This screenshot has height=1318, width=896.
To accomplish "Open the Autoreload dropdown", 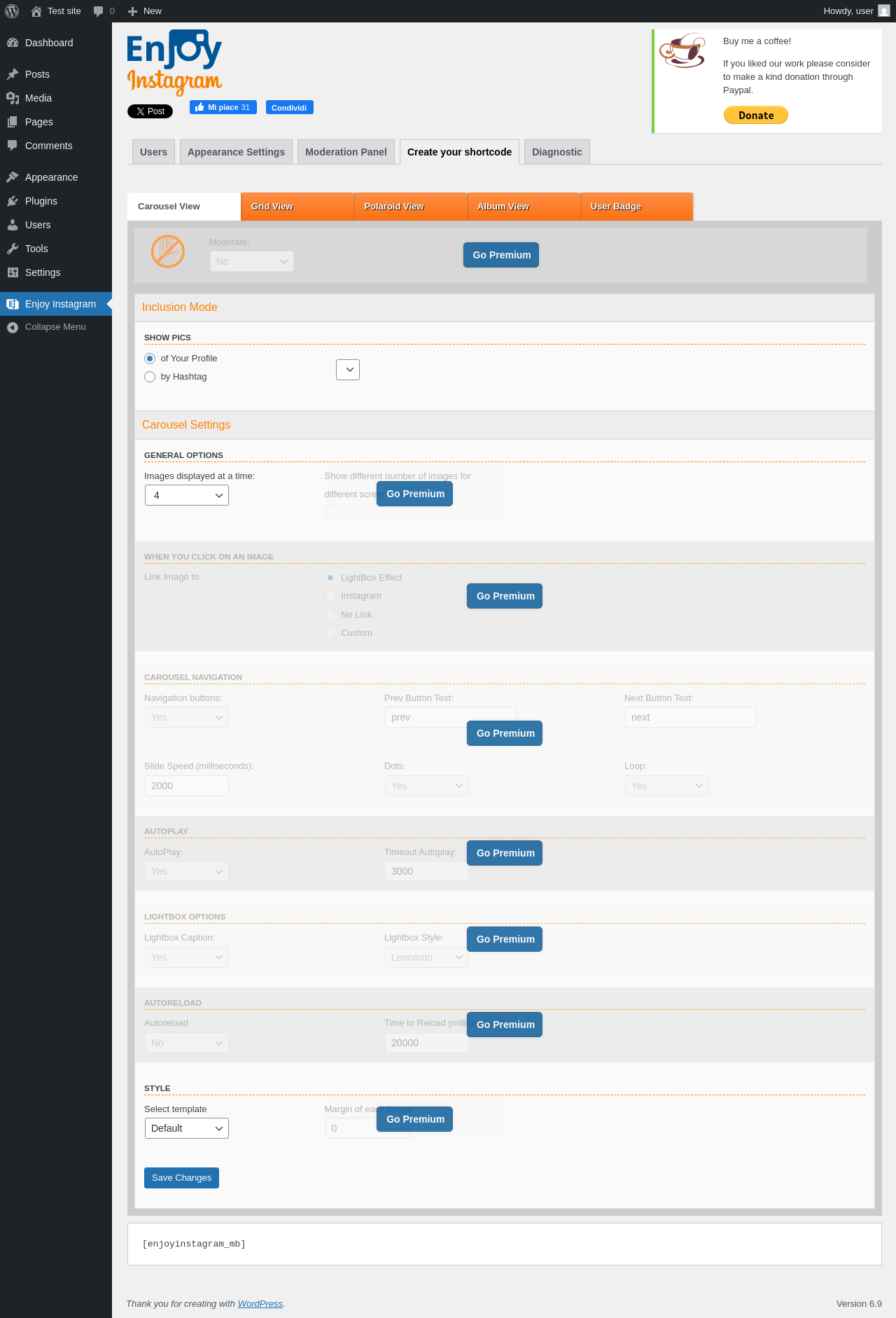I will pos(187,1043).
